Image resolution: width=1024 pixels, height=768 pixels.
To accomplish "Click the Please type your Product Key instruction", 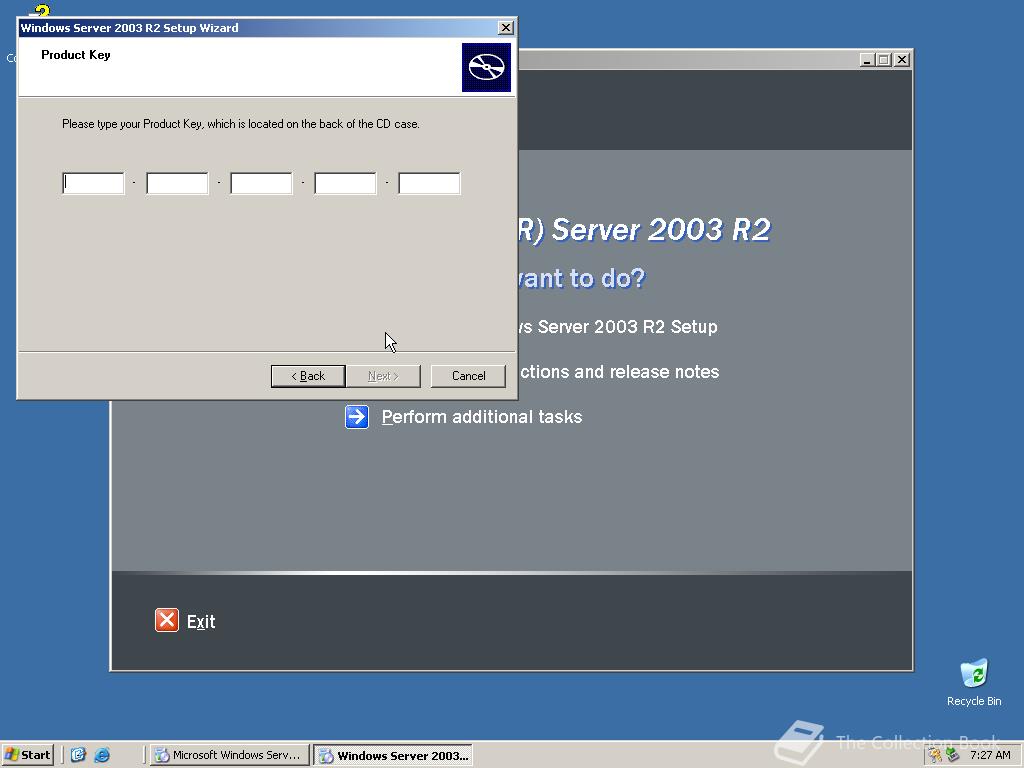I will tap(240, 123).
